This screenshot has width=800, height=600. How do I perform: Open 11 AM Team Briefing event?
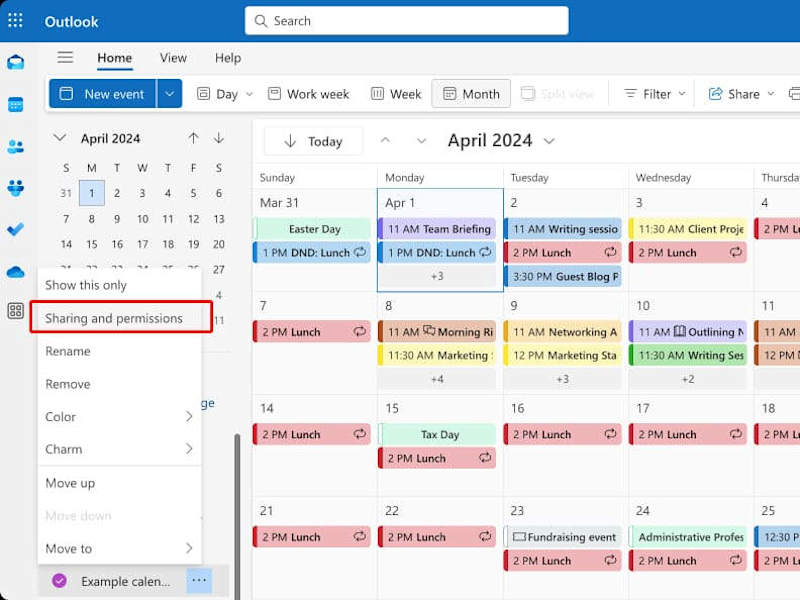tap(437, 229)
